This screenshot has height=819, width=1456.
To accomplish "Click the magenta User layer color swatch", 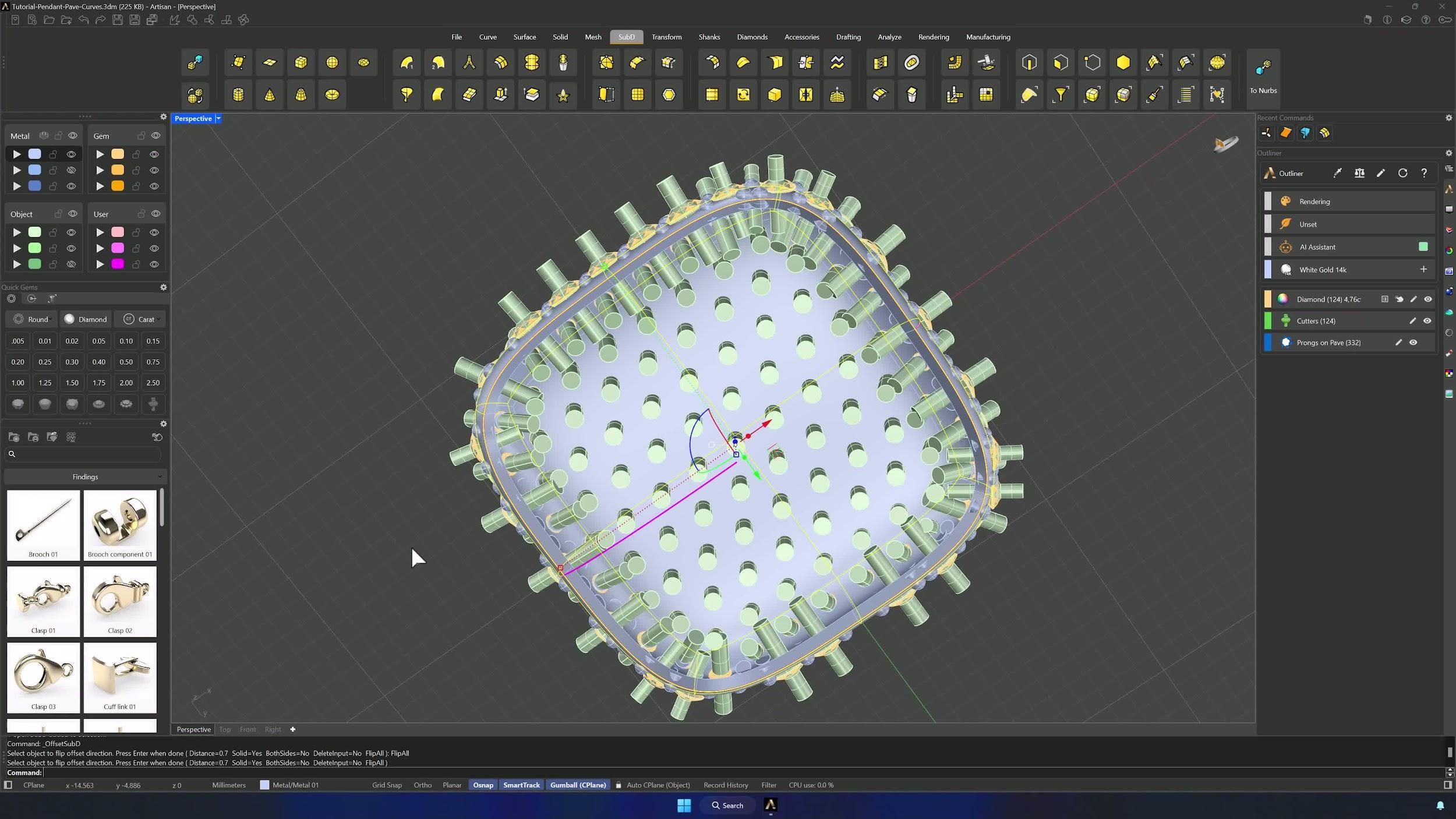I will click(x=118, y=264).
